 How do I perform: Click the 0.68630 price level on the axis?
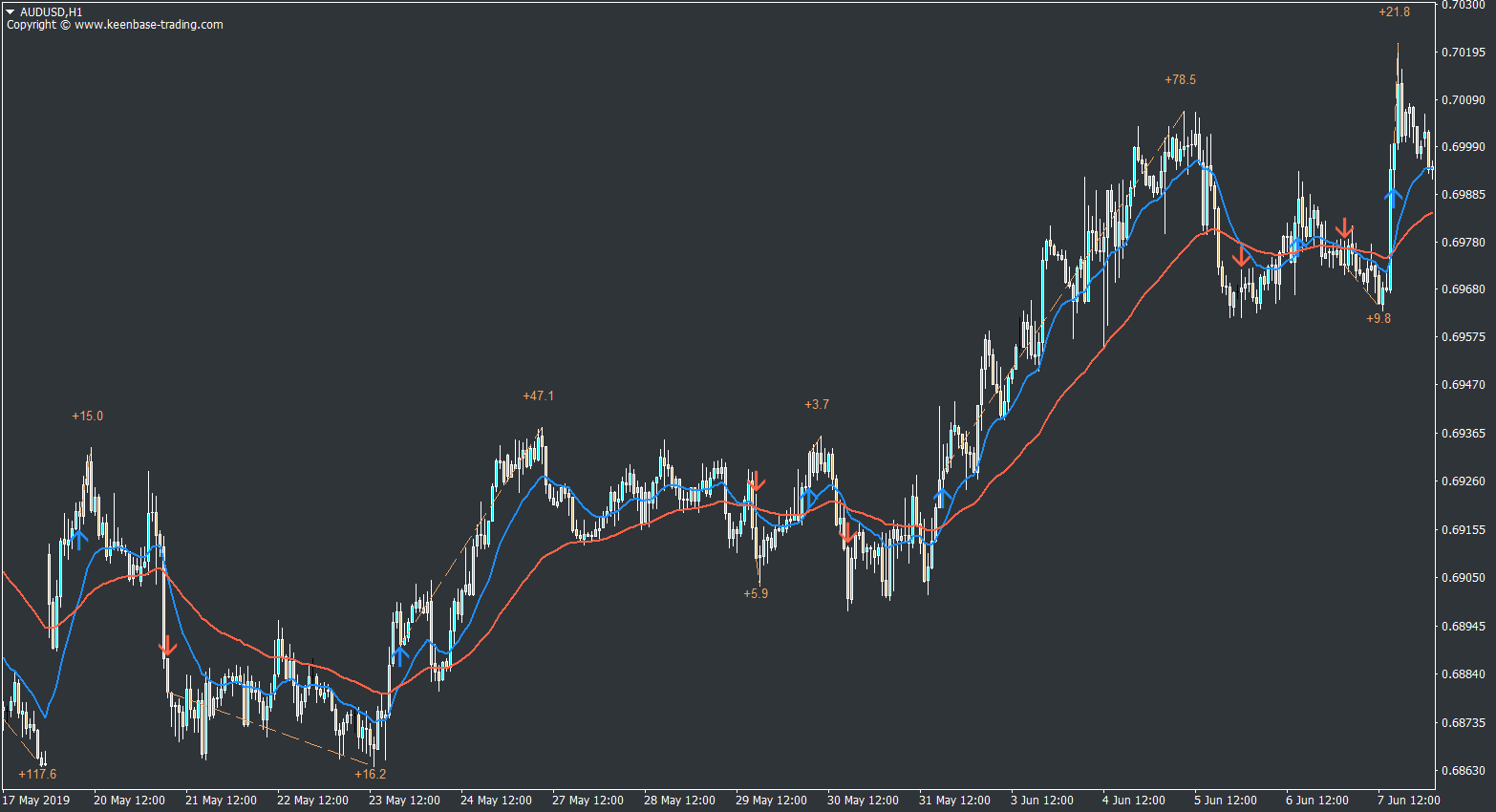pyautogui.click(x=1463, y=770)
